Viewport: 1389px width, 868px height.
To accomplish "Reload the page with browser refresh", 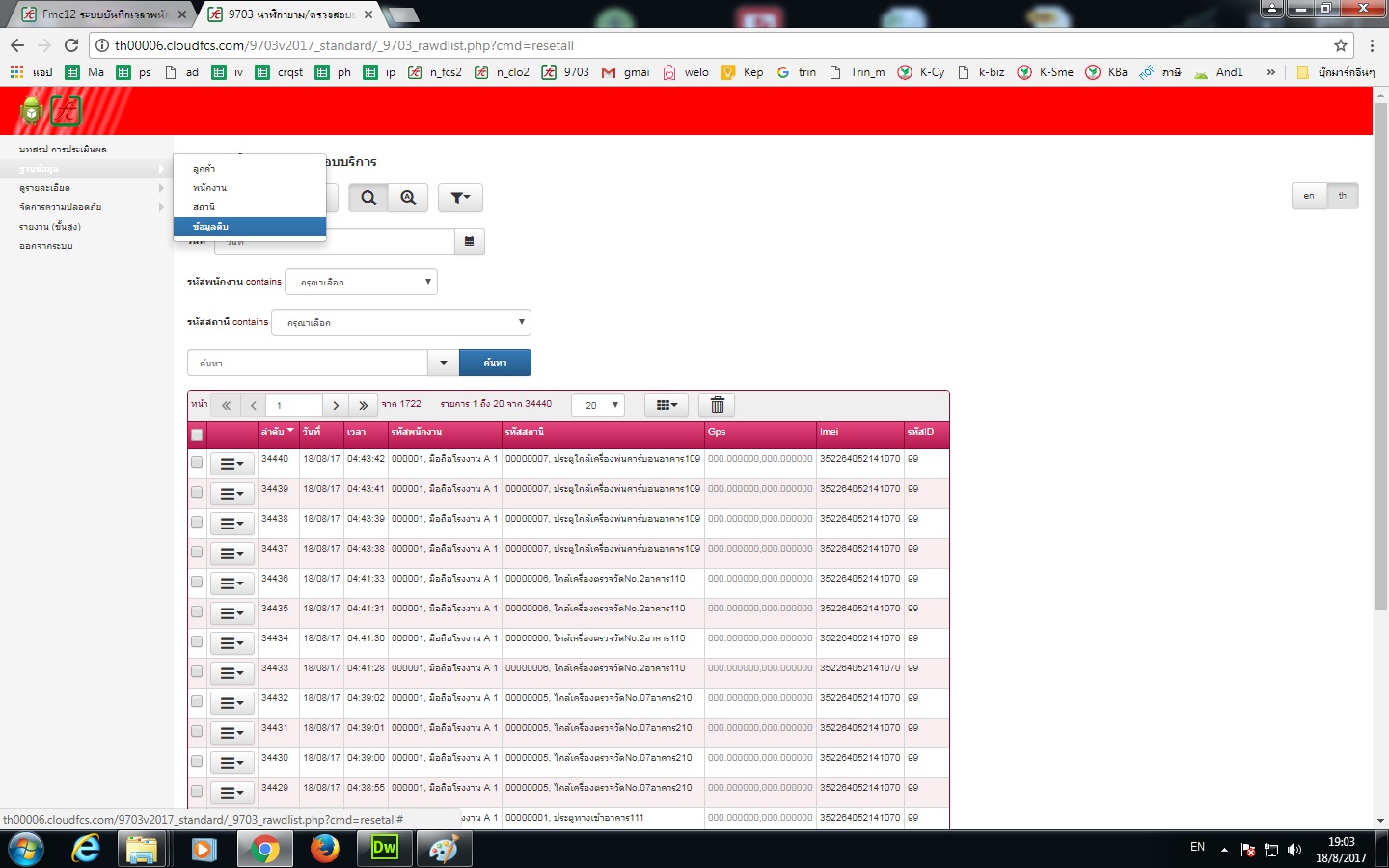I will tap(70, 45).
